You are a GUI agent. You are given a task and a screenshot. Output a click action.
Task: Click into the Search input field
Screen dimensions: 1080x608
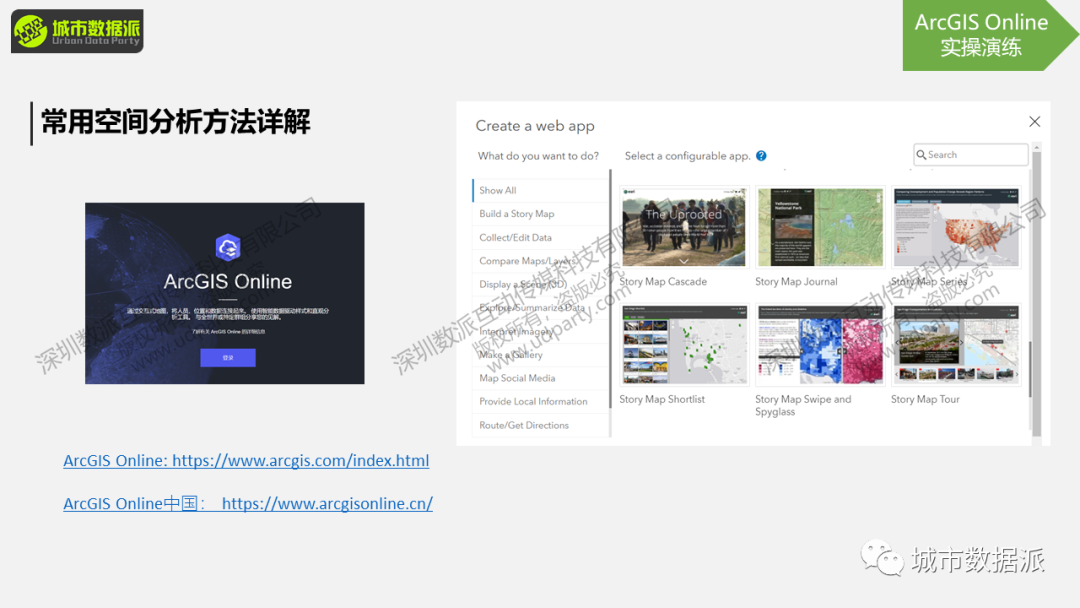click(x=970, y=155)
